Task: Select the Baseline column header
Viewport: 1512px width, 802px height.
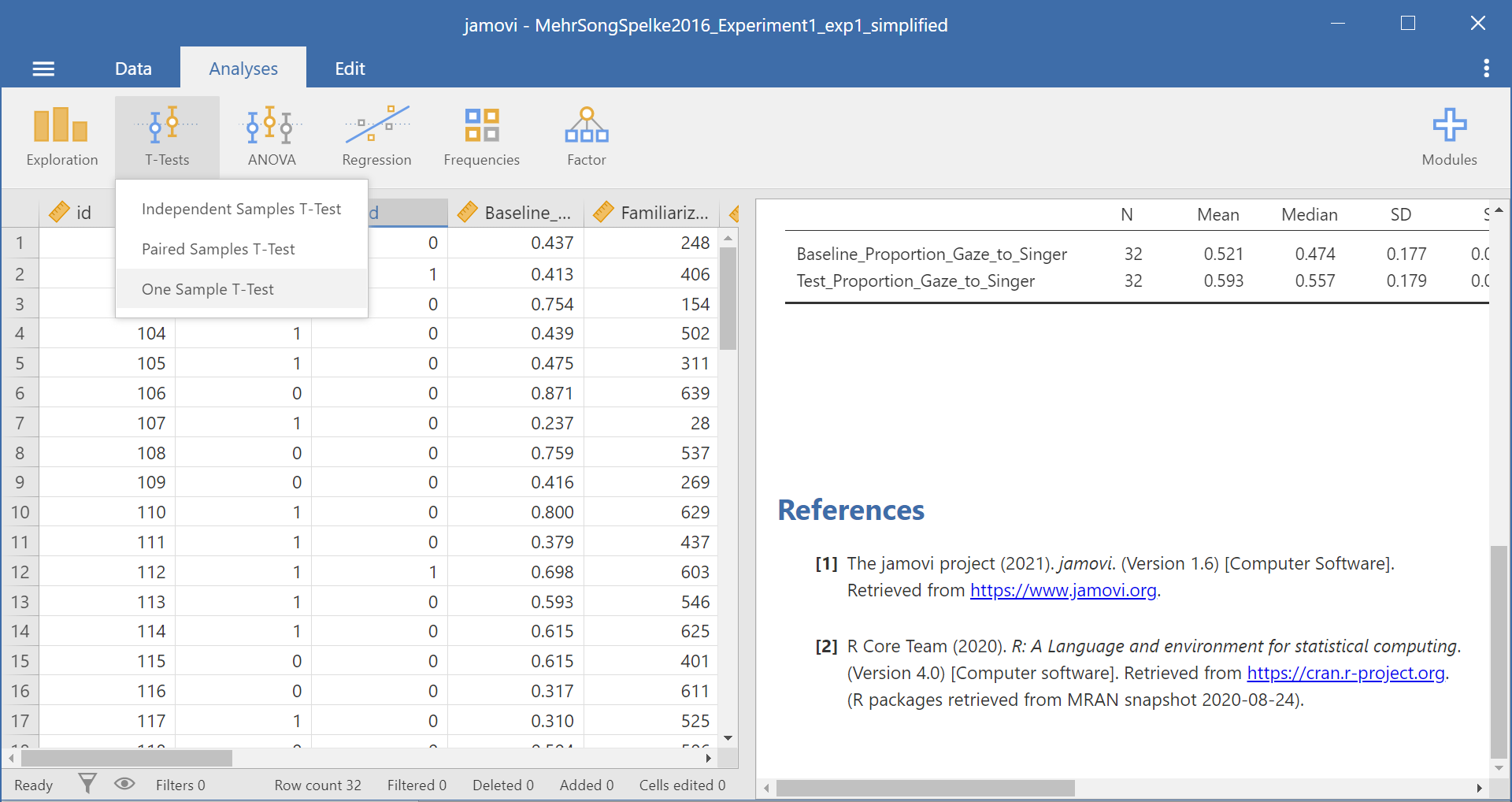Action: (517, 213)
